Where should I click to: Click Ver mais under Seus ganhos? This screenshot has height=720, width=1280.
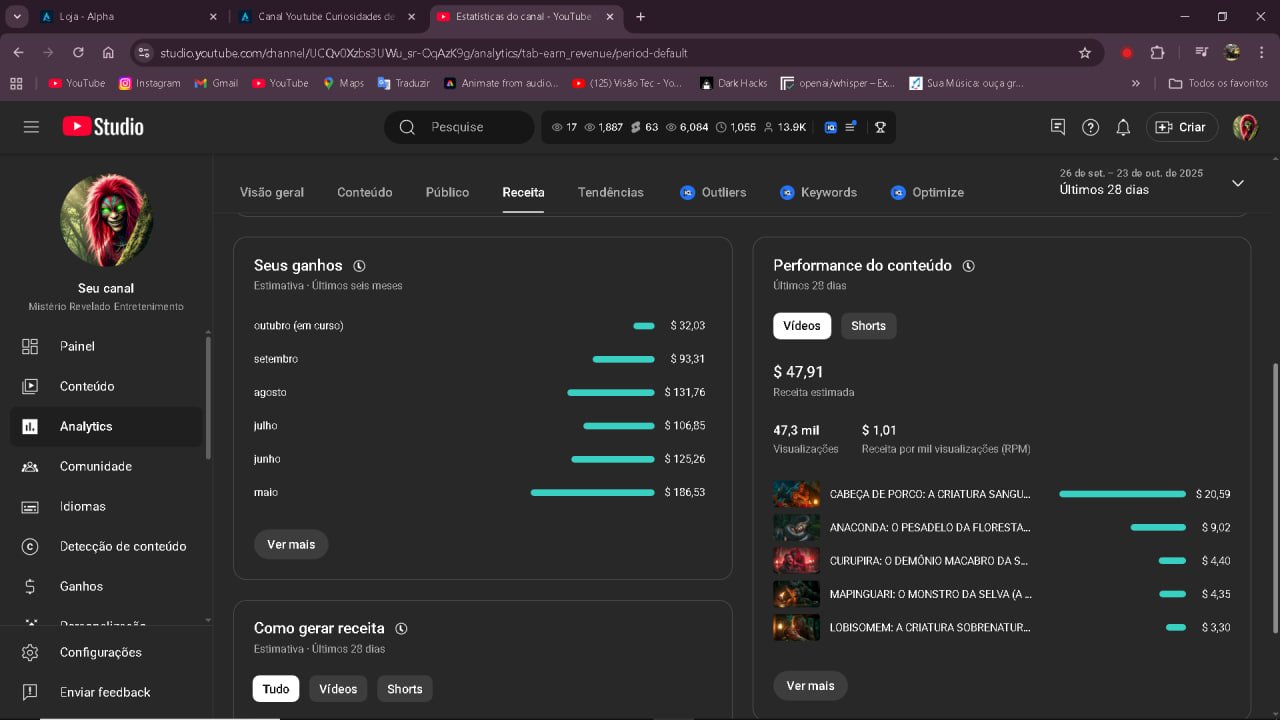coord(291,544)
